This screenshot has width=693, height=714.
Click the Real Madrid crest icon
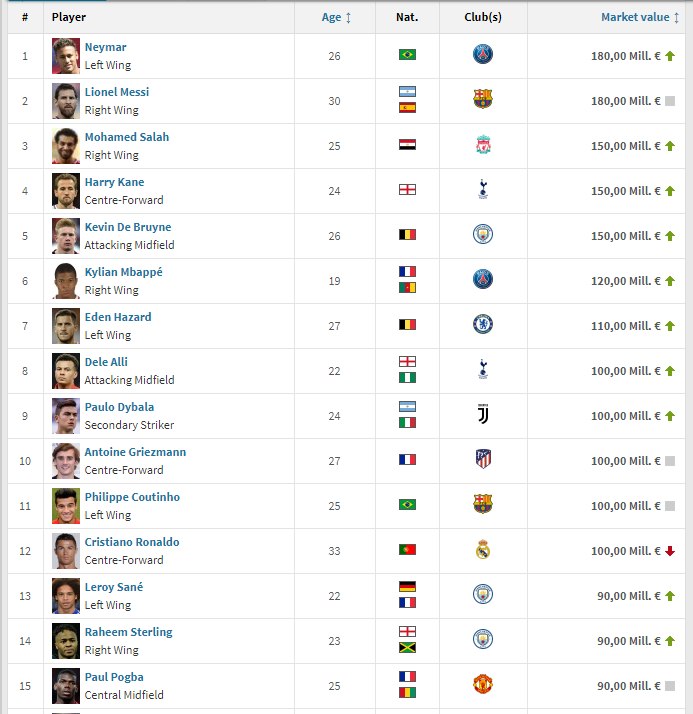click(483, 550)
